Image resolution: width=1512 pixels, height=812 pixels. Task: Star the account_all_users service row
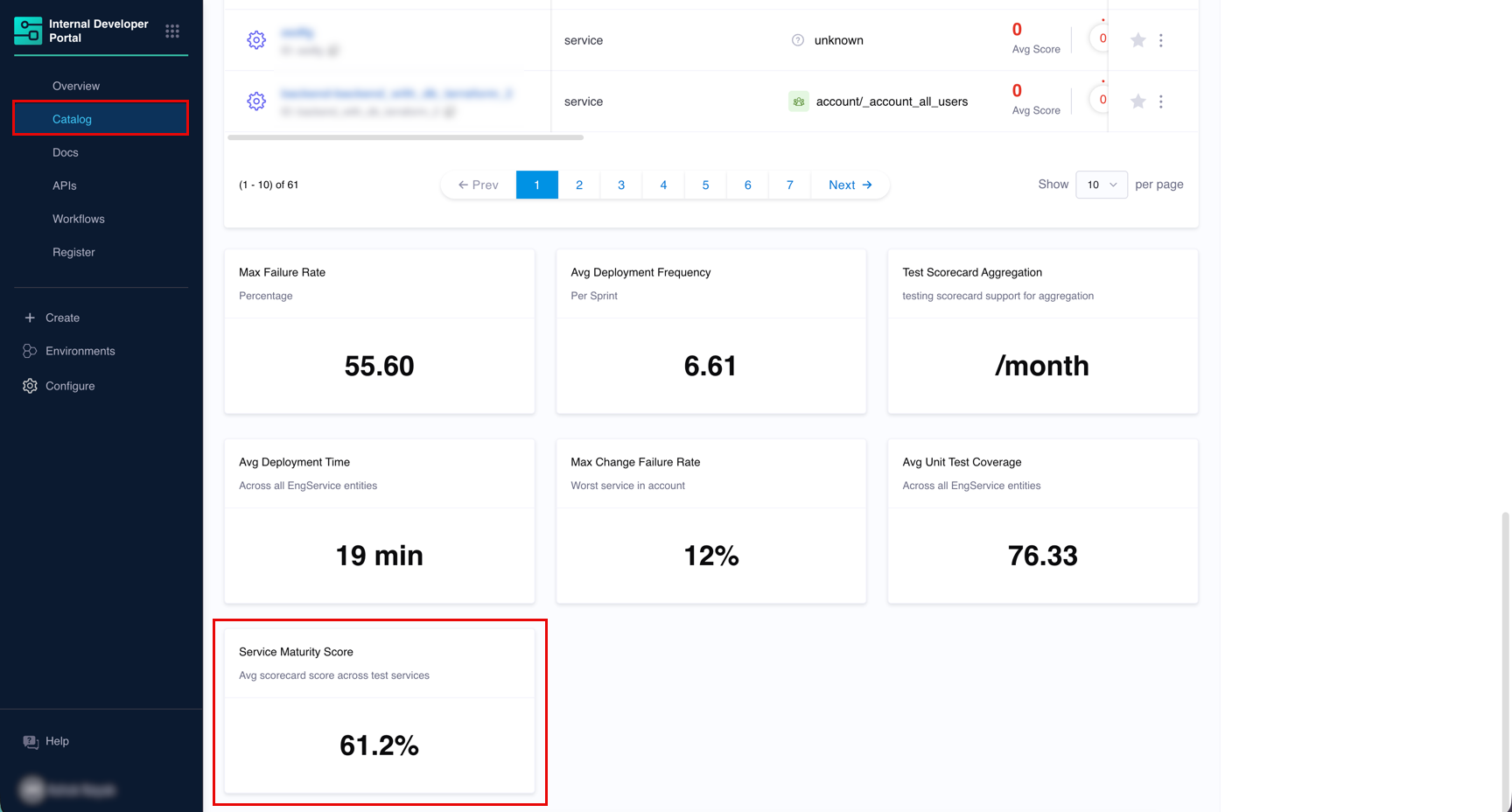tap(1137, 101)
